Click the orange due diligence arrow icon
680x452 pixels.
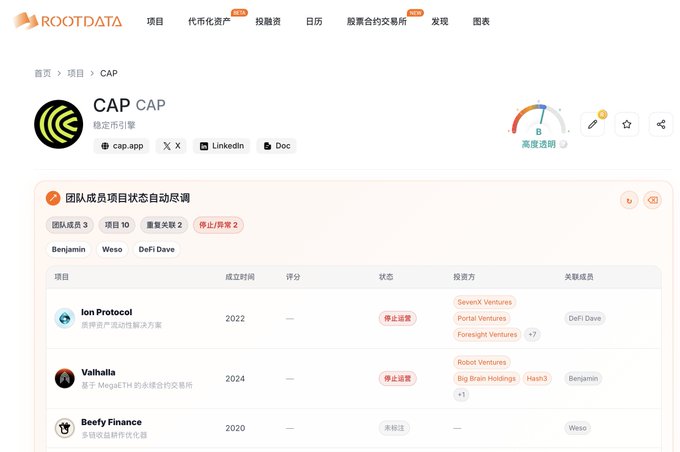(53, 198)
